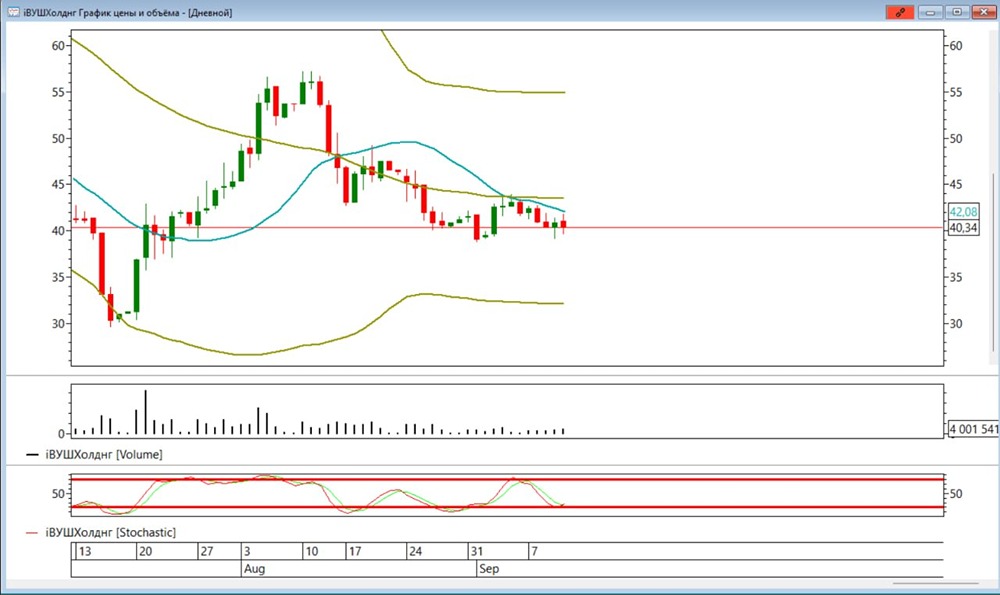Click date label 20 on the time axis
Screen dimensions: 1000x595
coord(145,551)
